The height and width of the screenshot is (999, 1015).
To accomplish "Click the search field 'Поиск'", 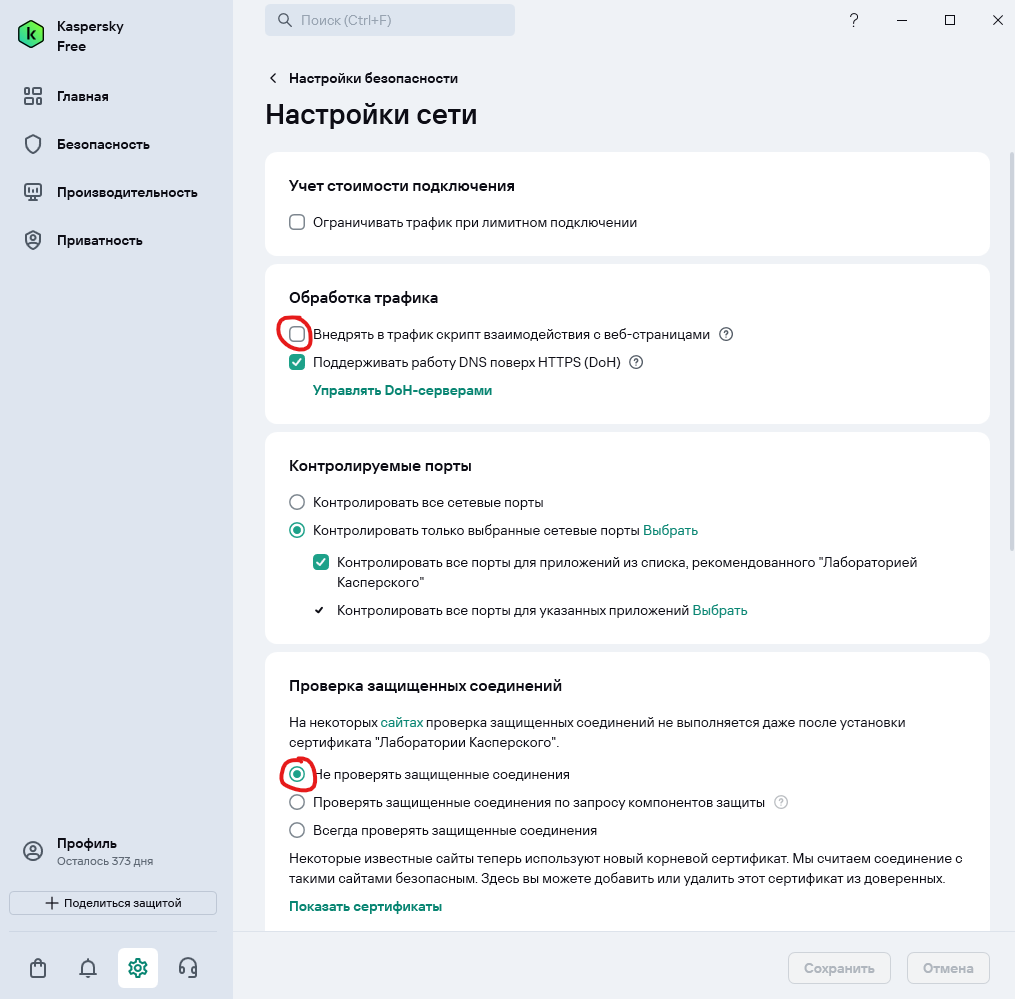I will pyautogui.click(x=390, y=20).
